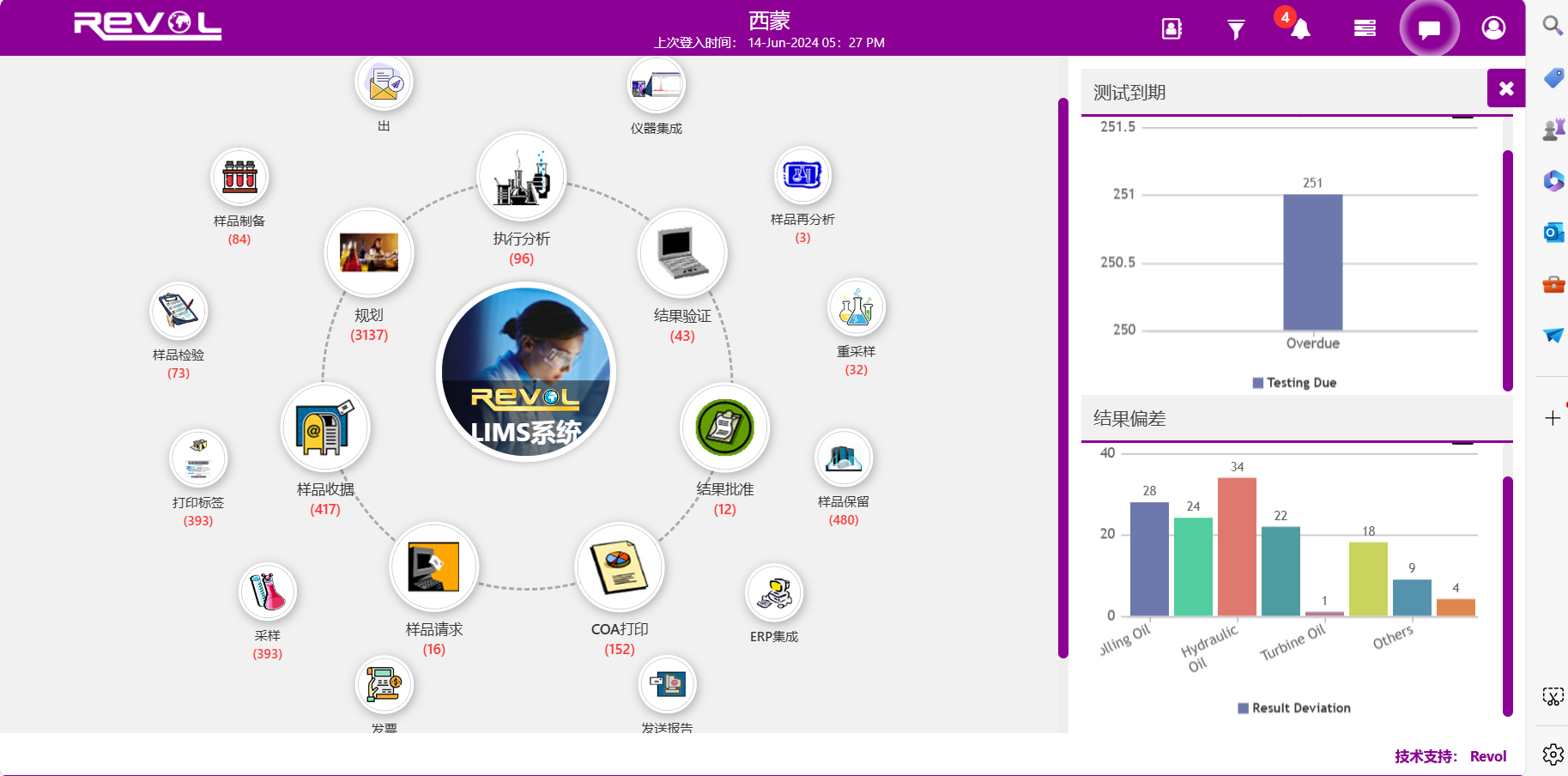Open the 样品制备 test tubes icon
Viewport: 1568px width, 776px height.
coord(240,178)
